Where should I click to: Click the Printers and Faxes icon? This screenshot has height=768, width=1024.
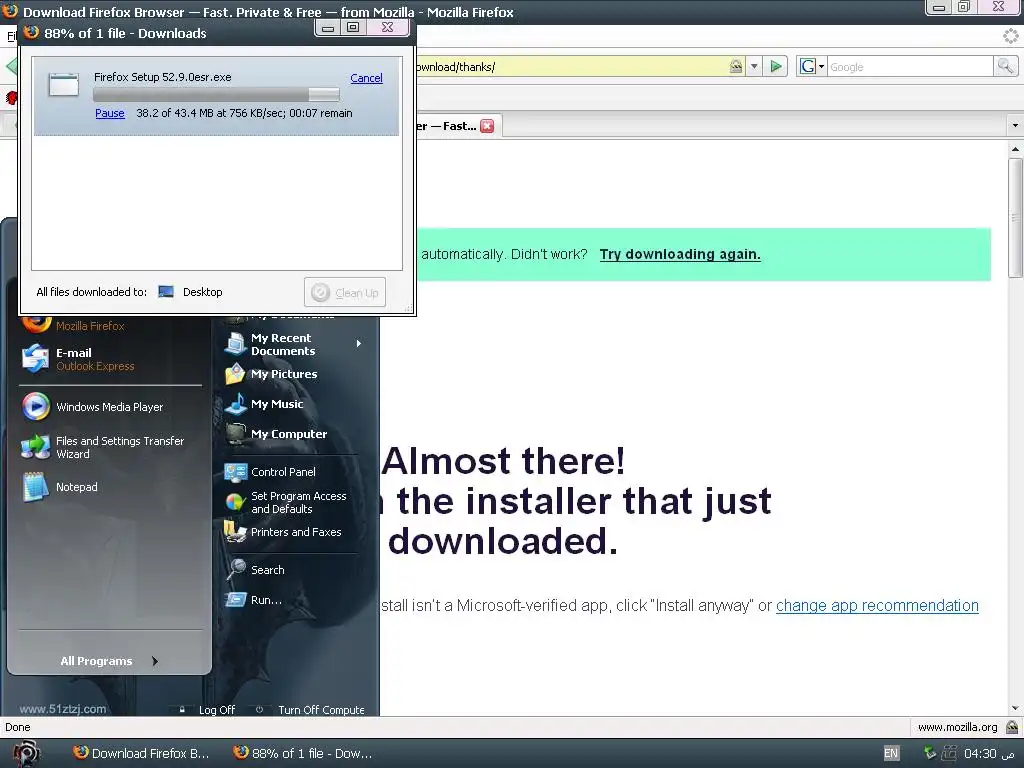point(235,532)
